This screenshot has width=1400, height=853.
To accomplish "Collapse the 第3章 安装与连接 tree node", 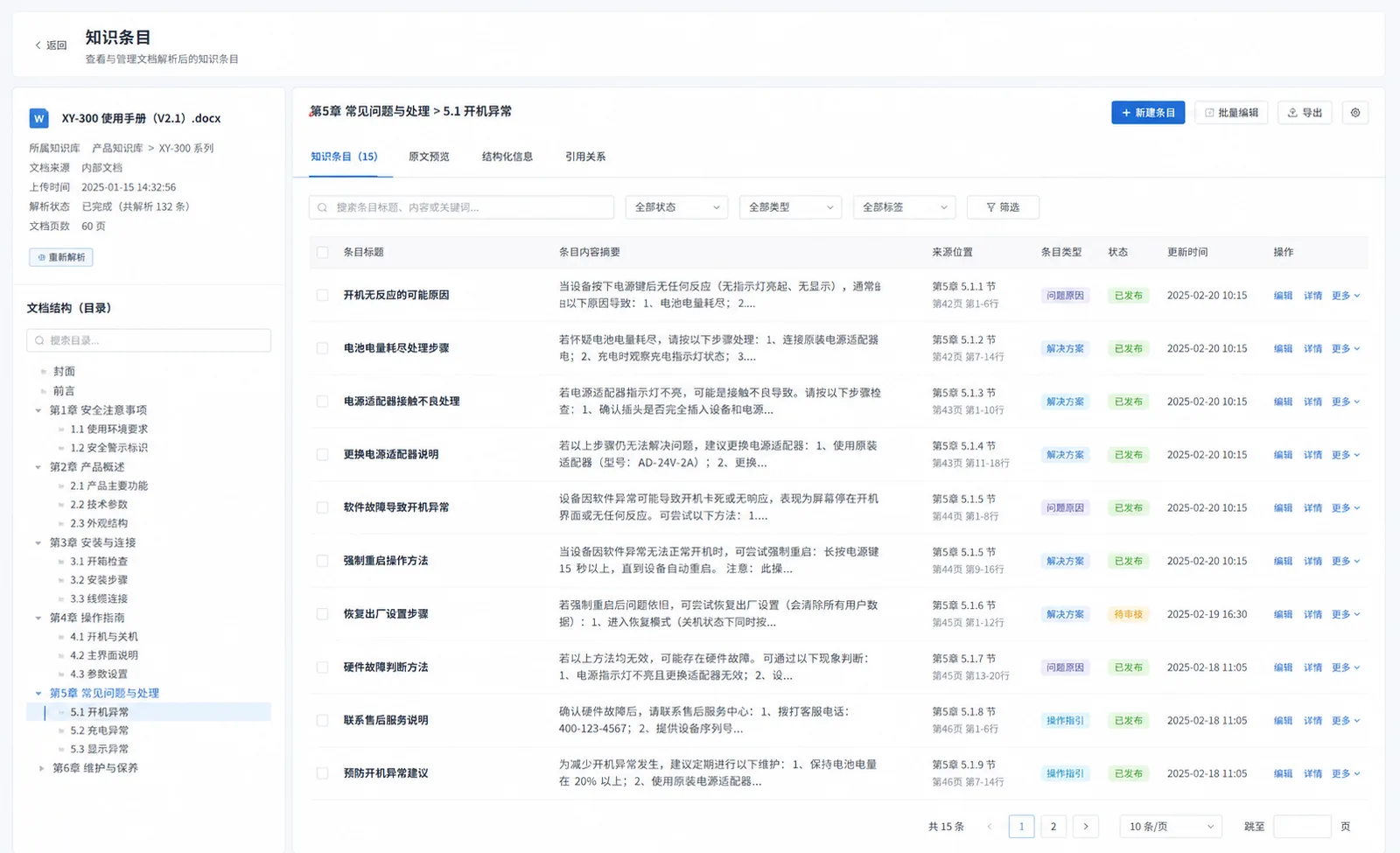I will point(38,542).
